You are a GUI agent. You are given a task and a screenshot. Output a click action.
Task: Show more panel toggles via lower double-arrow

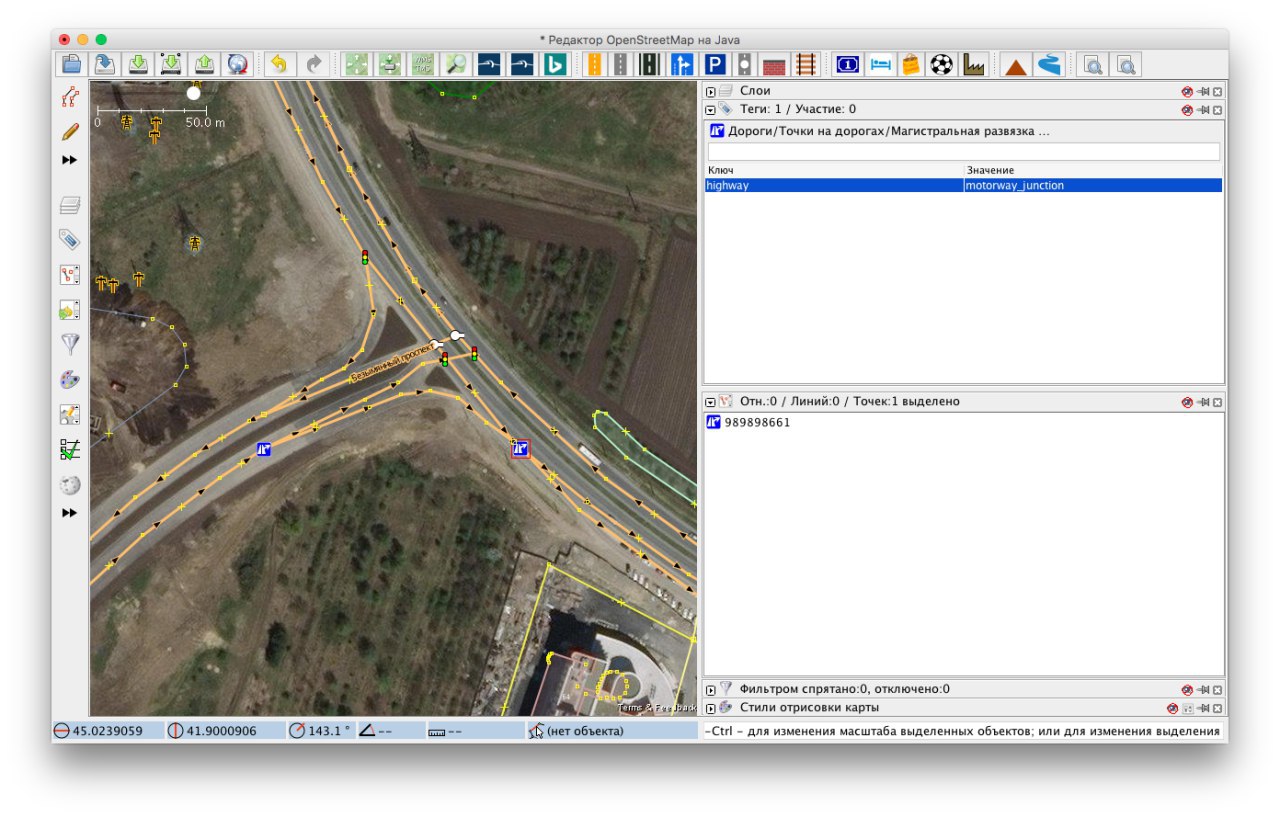point(70,513)
